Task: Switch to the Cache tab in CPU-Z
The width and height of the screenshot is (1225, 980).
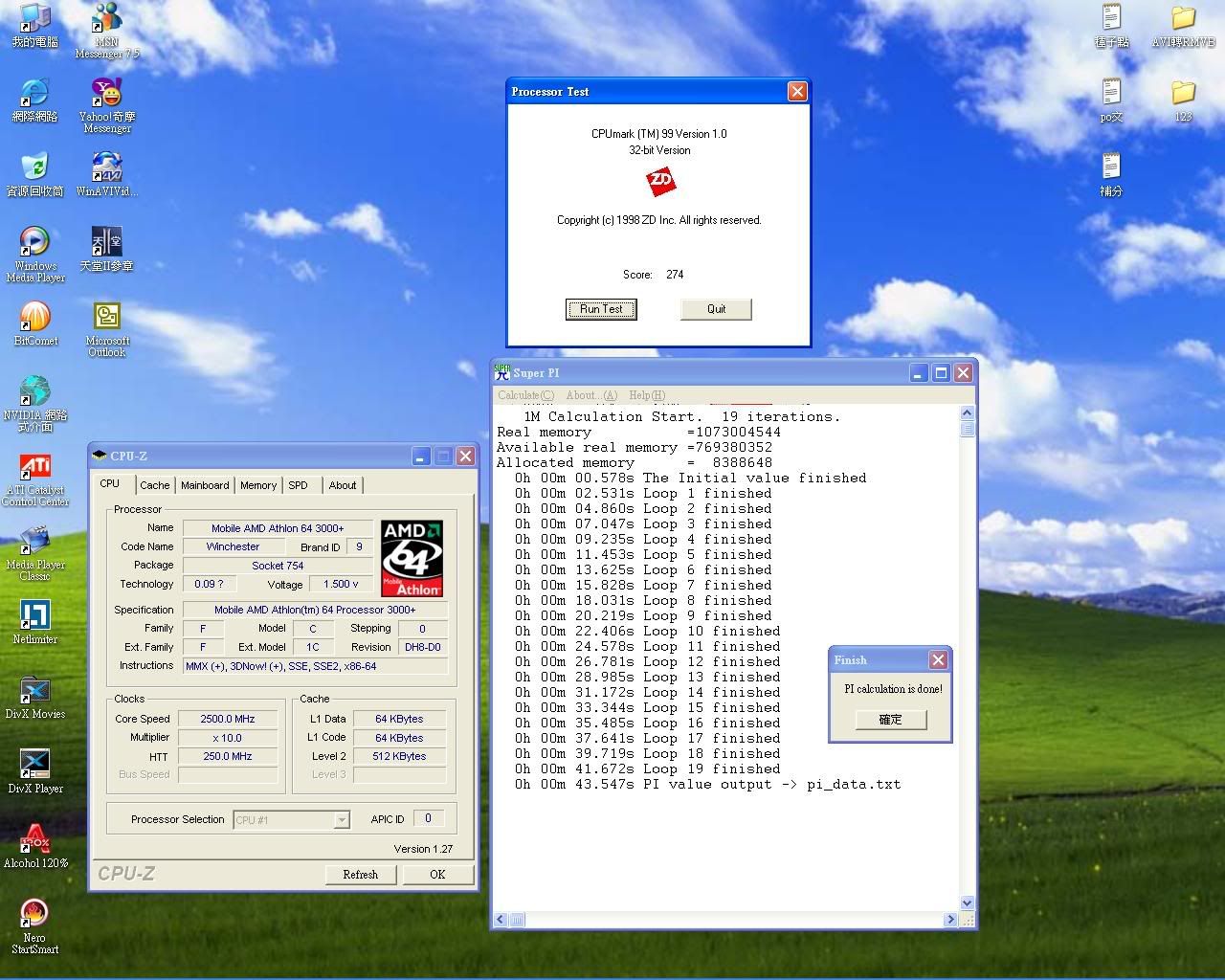Action: [154, 485]
